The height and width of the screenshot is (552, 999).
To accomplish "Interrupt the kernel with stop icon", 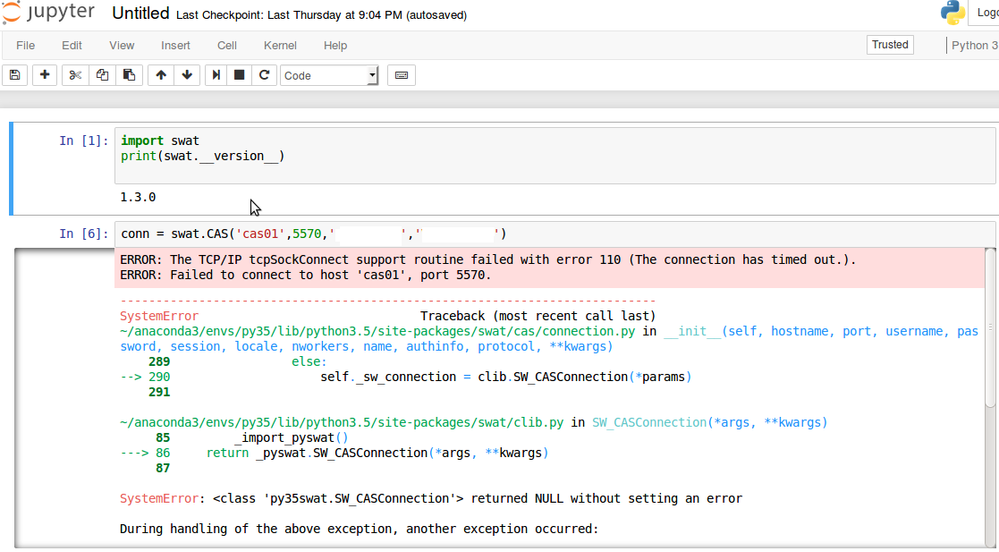I will point(239,75).
